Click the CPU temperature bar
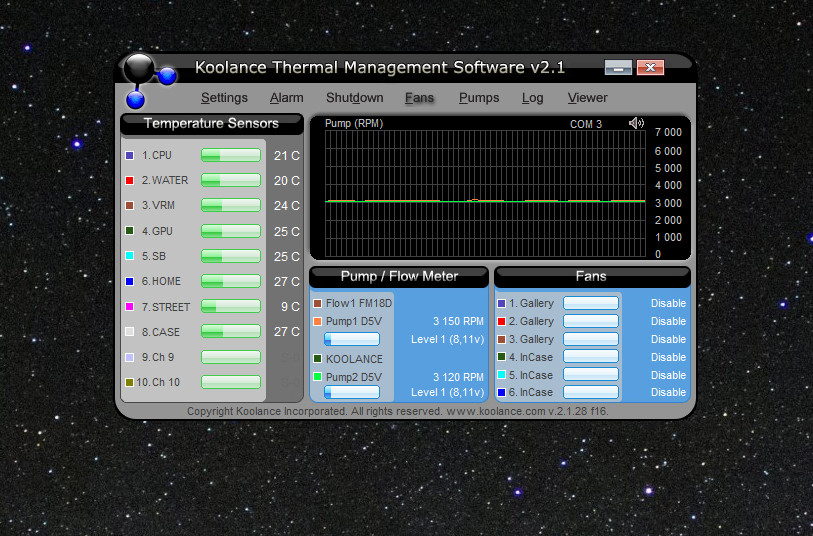Viewport: 813px width, 536px height. point(231,155)
